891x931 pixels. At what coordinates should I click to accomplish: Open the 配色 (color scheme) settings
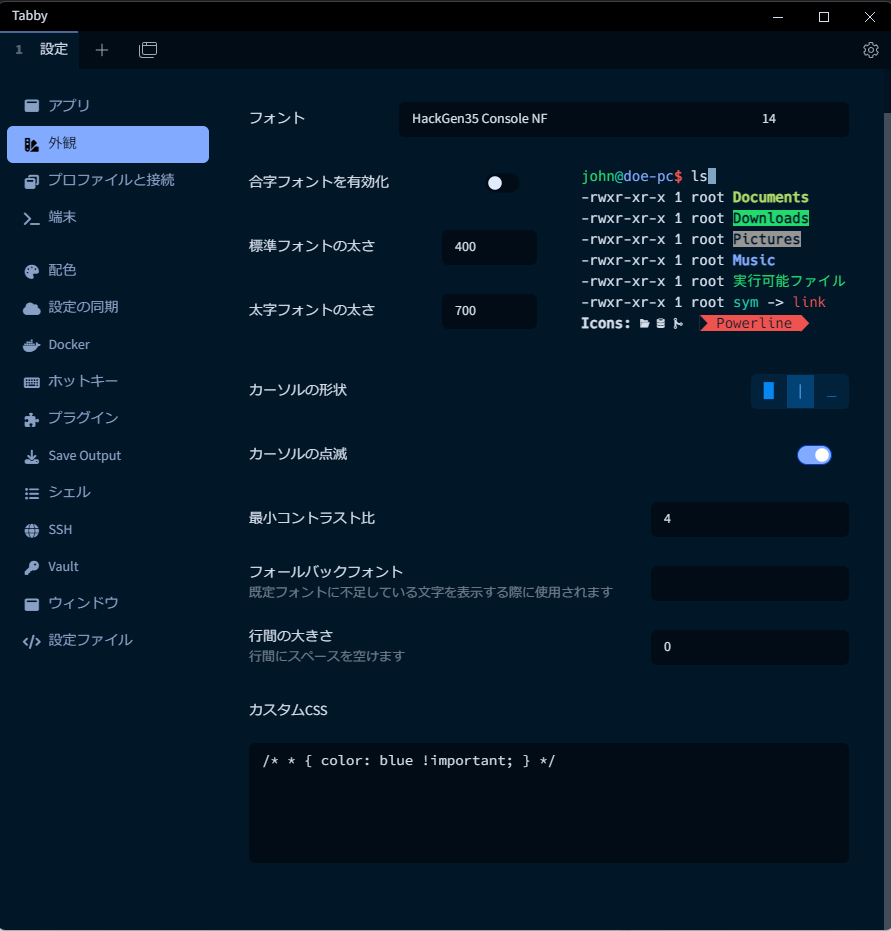60,270
